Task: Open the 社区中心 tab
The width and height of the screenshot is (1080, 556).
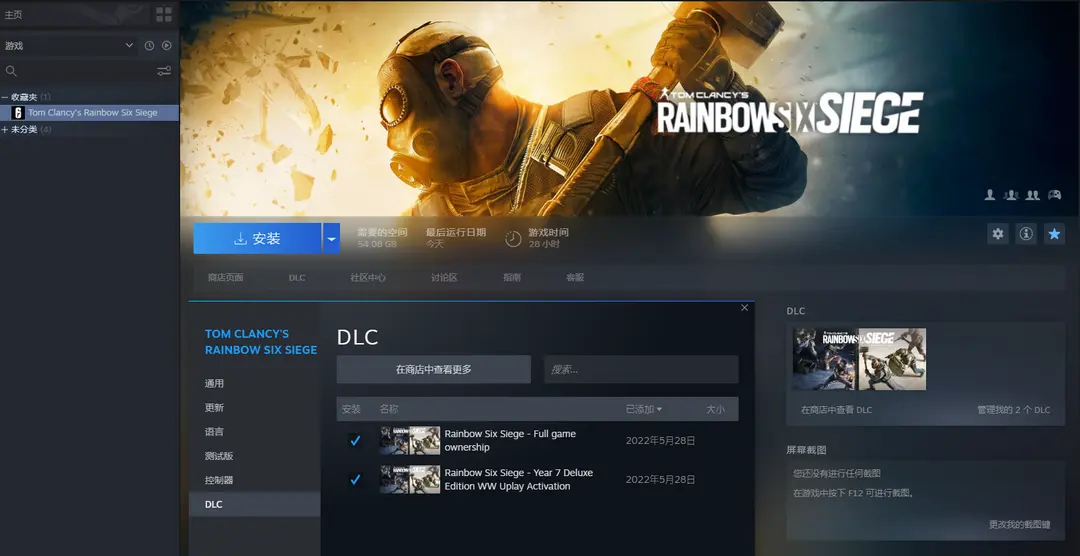Action: point(368,278)
